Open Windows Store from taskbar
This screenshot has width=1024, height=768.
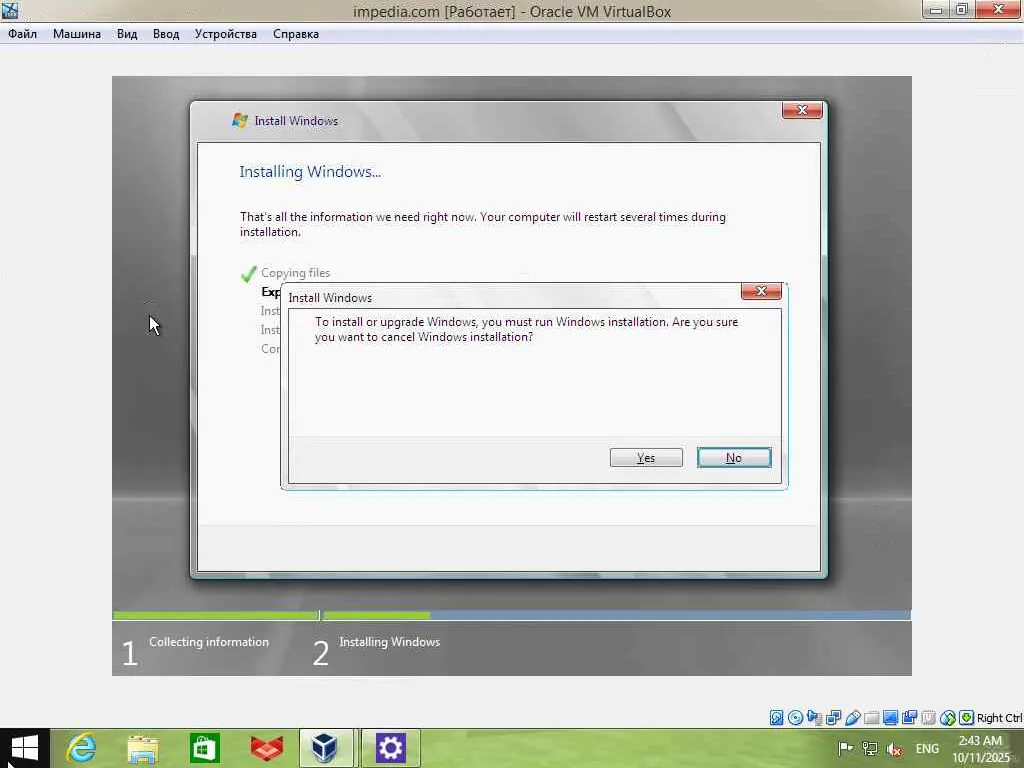(204, 748)
